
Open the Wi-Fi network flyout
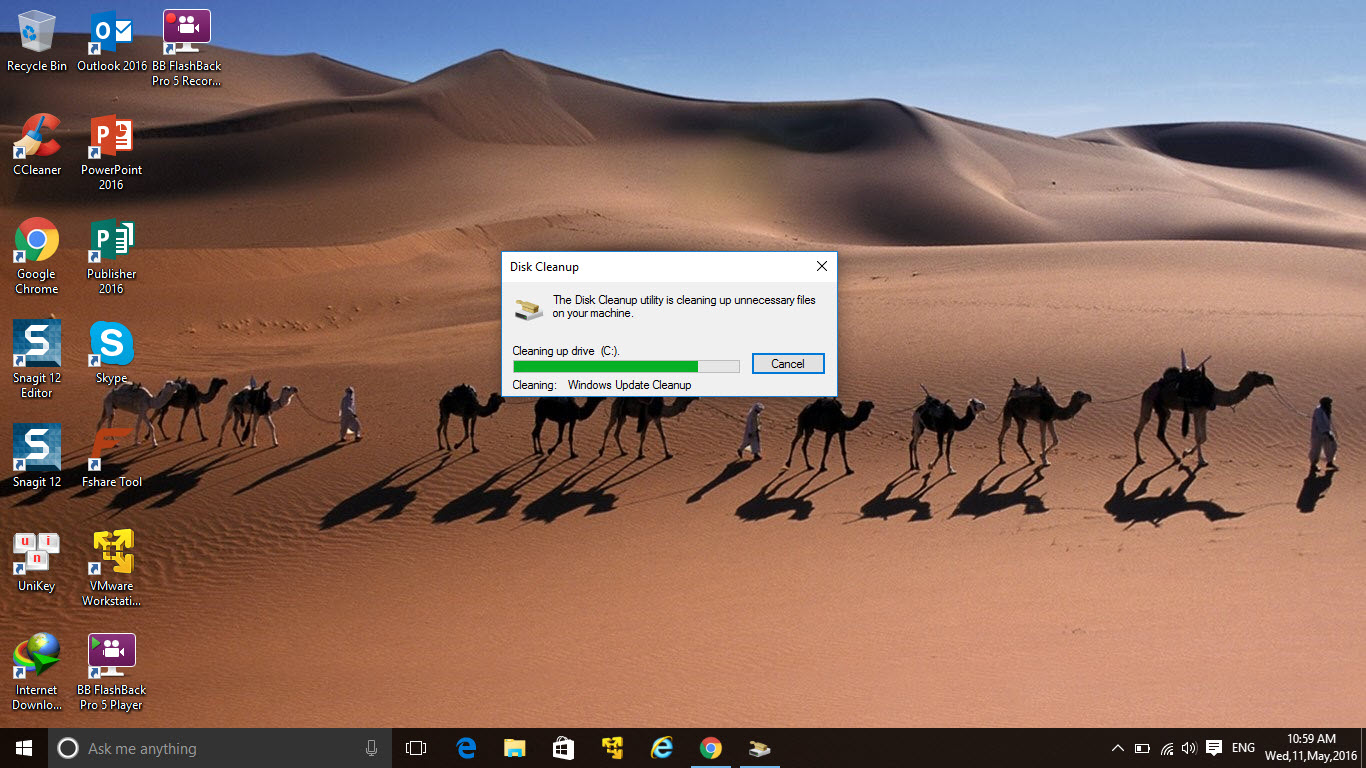click(x=1166, y=748)
